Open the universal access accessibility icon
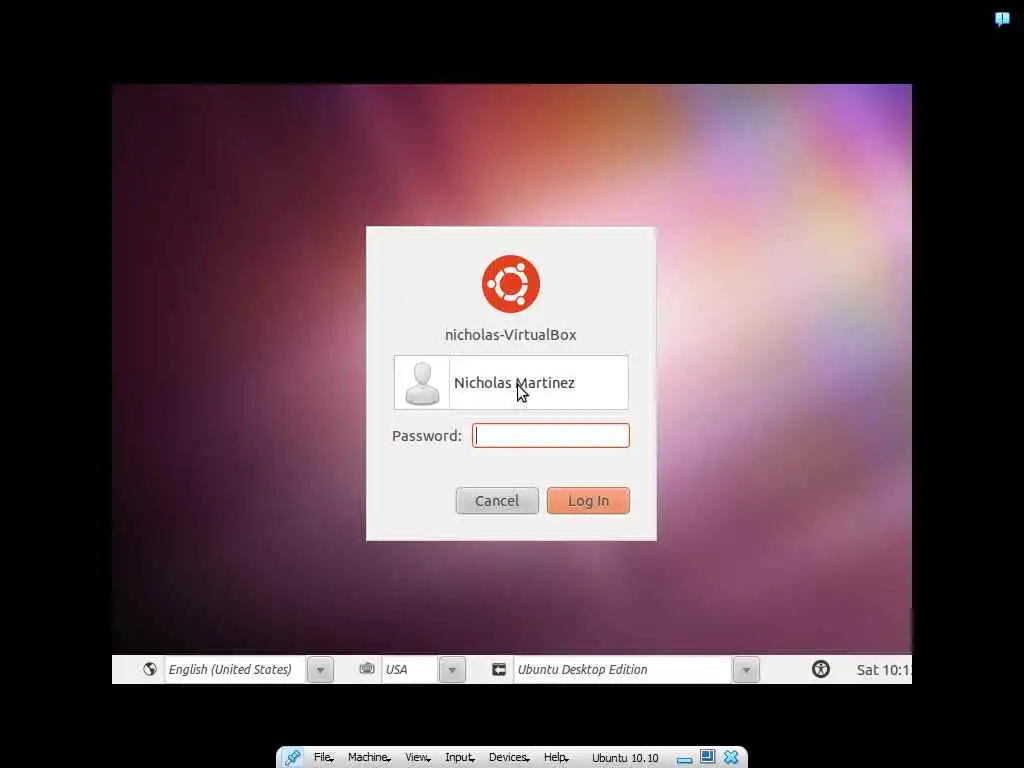Screen dimensions: 1024x768 (x=821, y=669)
